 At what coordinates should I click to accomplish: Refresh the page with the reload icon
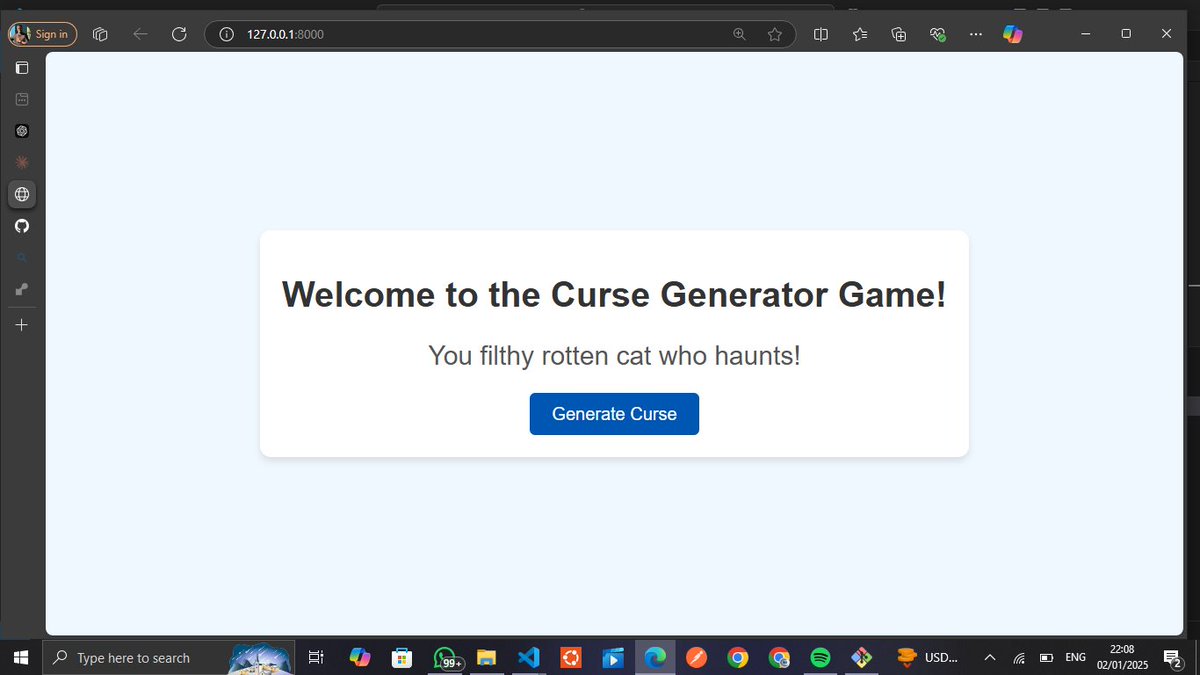pyautogui.click(x=179, y=34)
